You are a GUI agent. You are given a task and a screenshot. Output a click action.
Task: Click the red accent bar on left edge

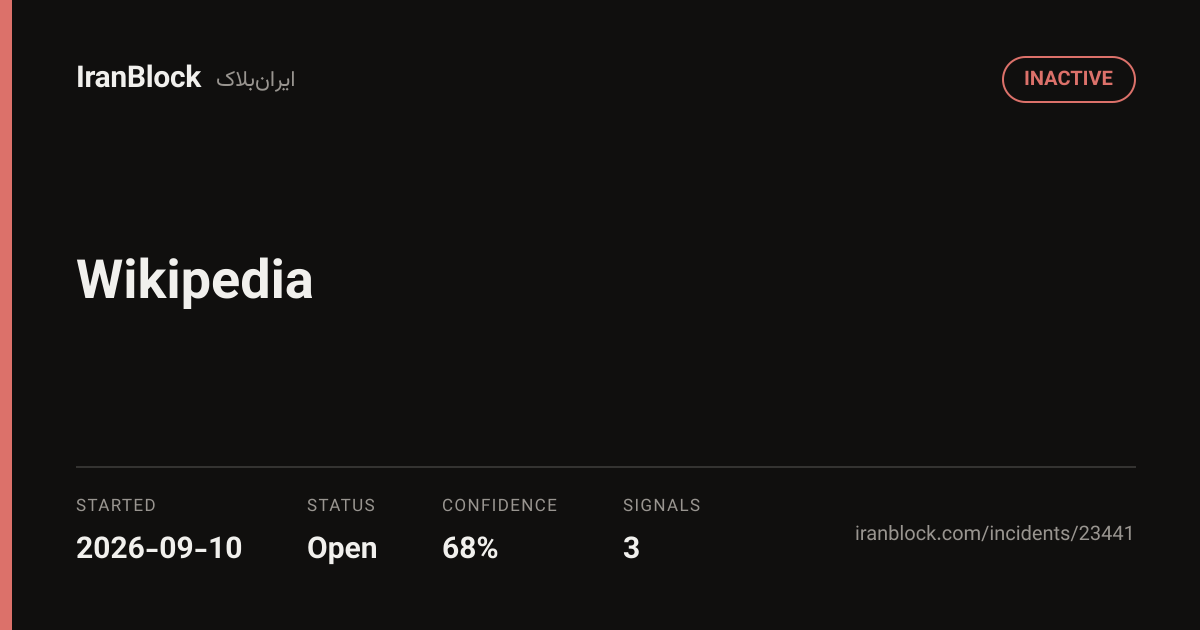click(x=5, y=315)
